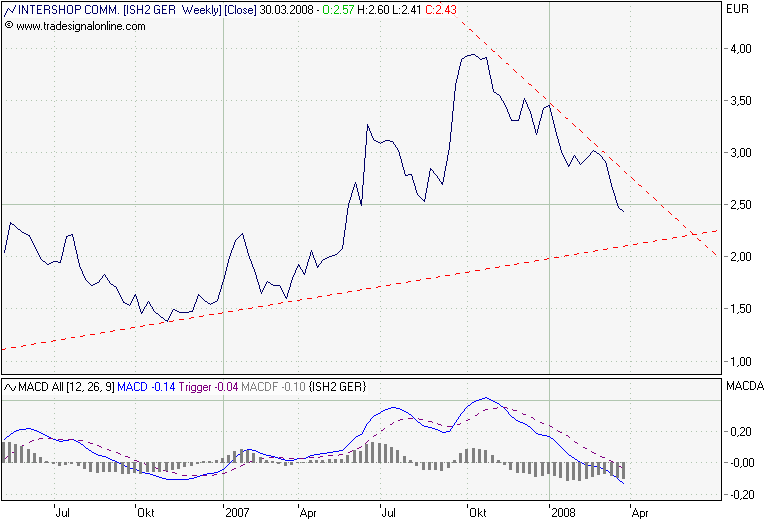Screen dimensions: 769x520
Task: Click the grey MACDF -0.10 value
Action: 273,387
